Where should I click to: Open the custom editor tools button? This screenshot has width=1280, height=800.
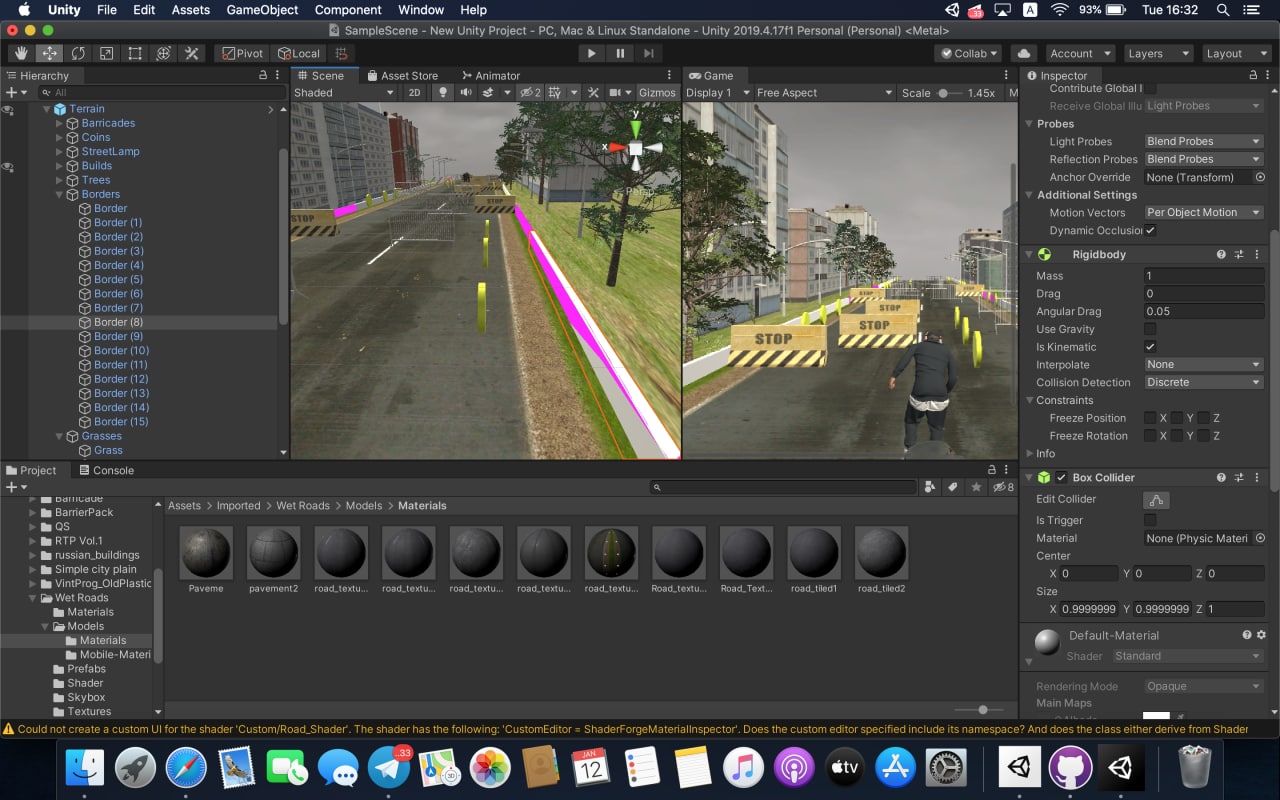(191, 53)
